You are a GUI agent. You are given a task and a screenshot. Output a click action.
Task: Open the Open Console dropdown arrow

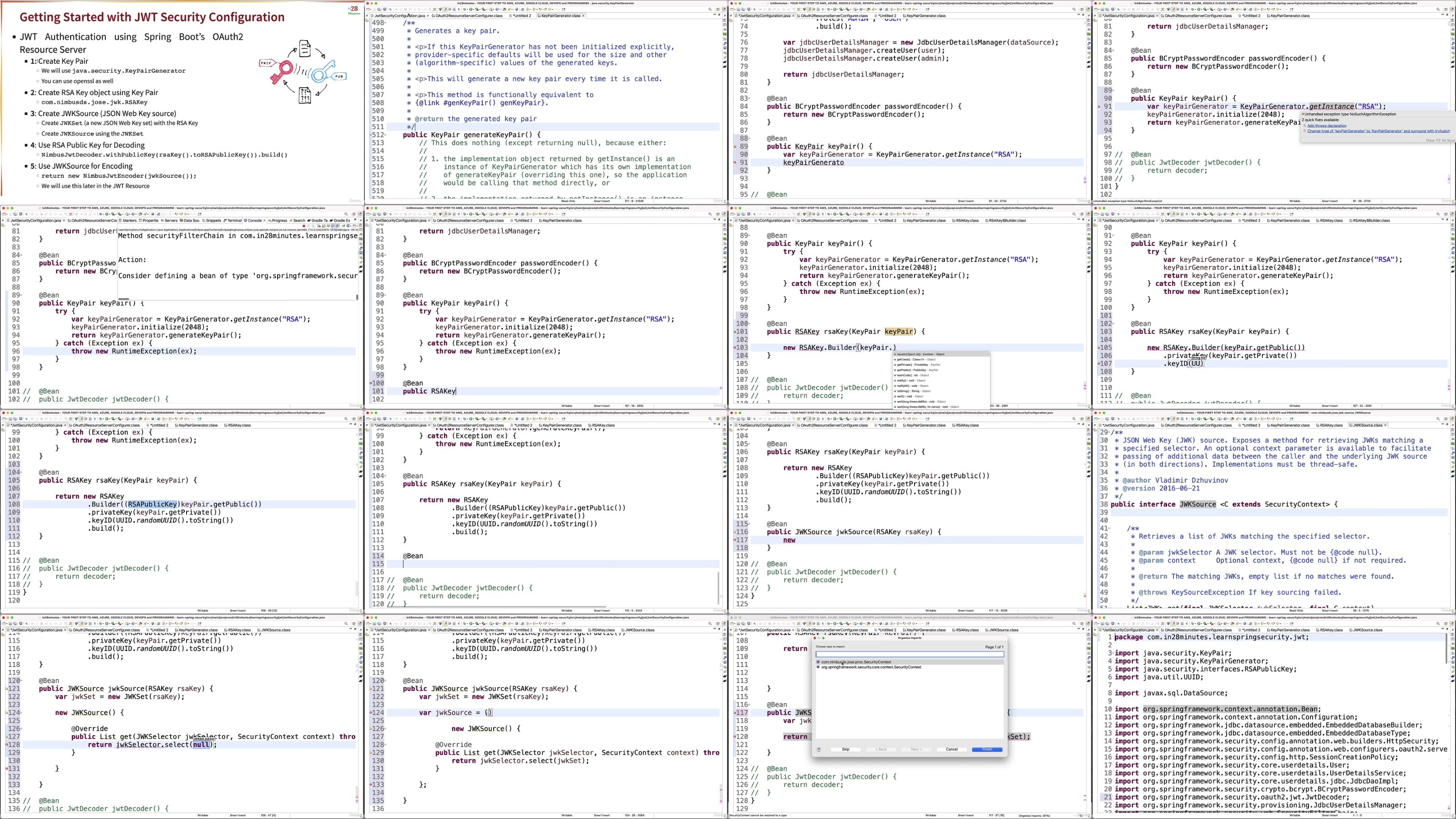click(x=358, y=226)
